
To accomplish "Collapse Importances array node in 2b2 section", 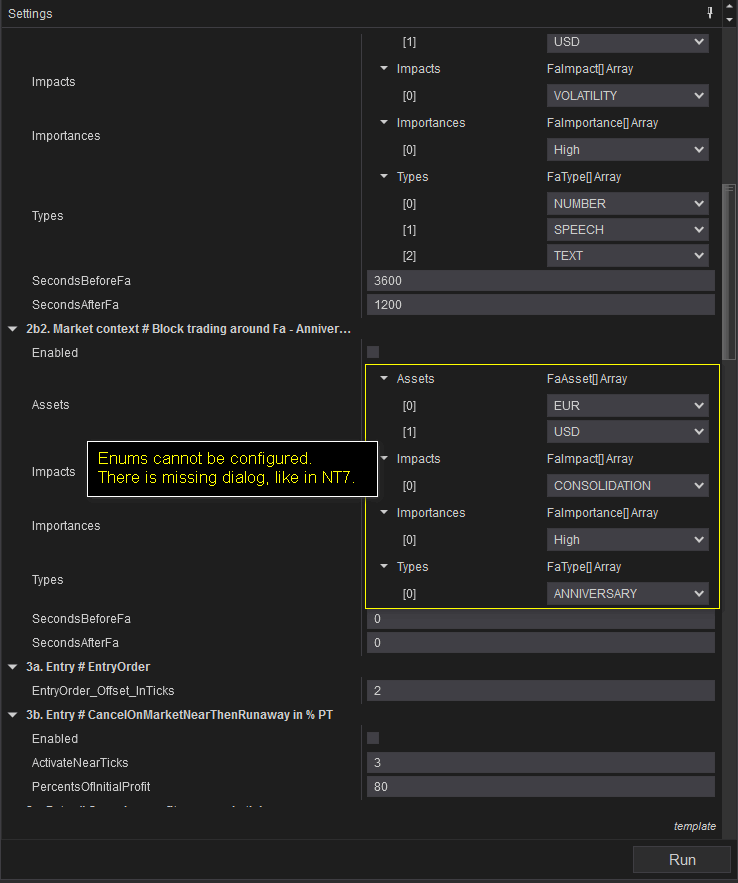I will tap(384, 512).
